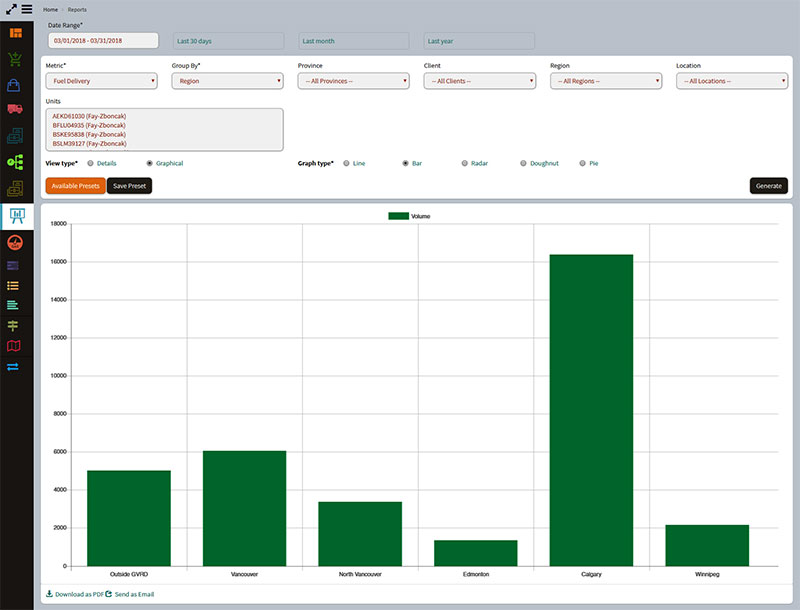Screen dimensions: 800x610
Task: Open the hamburger menu icon
Action: [x=27, y=9]
